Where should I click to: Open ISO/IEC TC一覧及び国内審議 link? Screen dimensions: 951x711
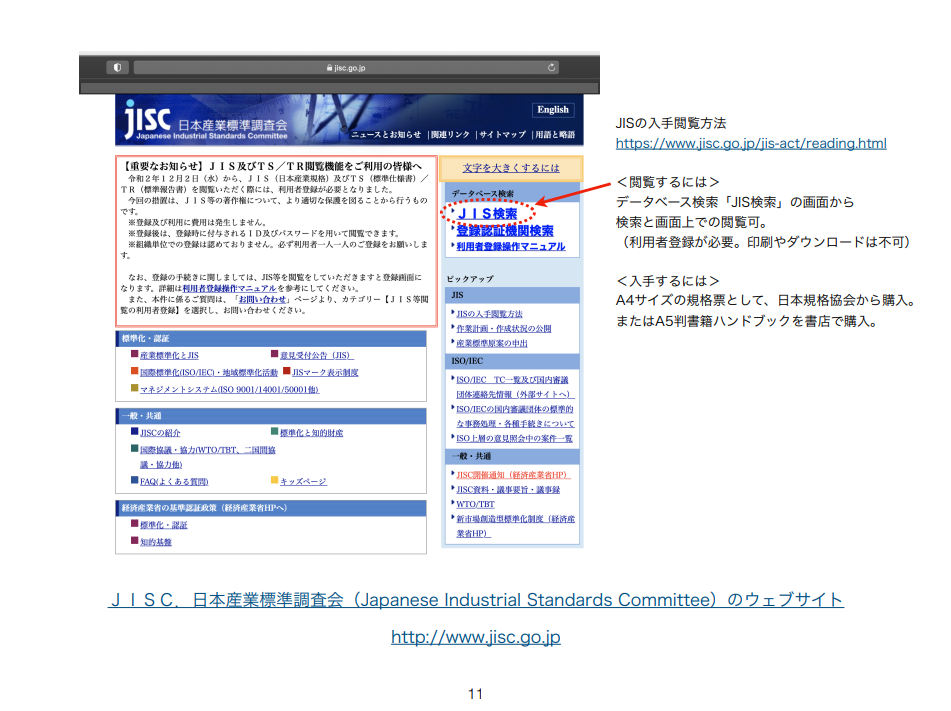(512, 380)
